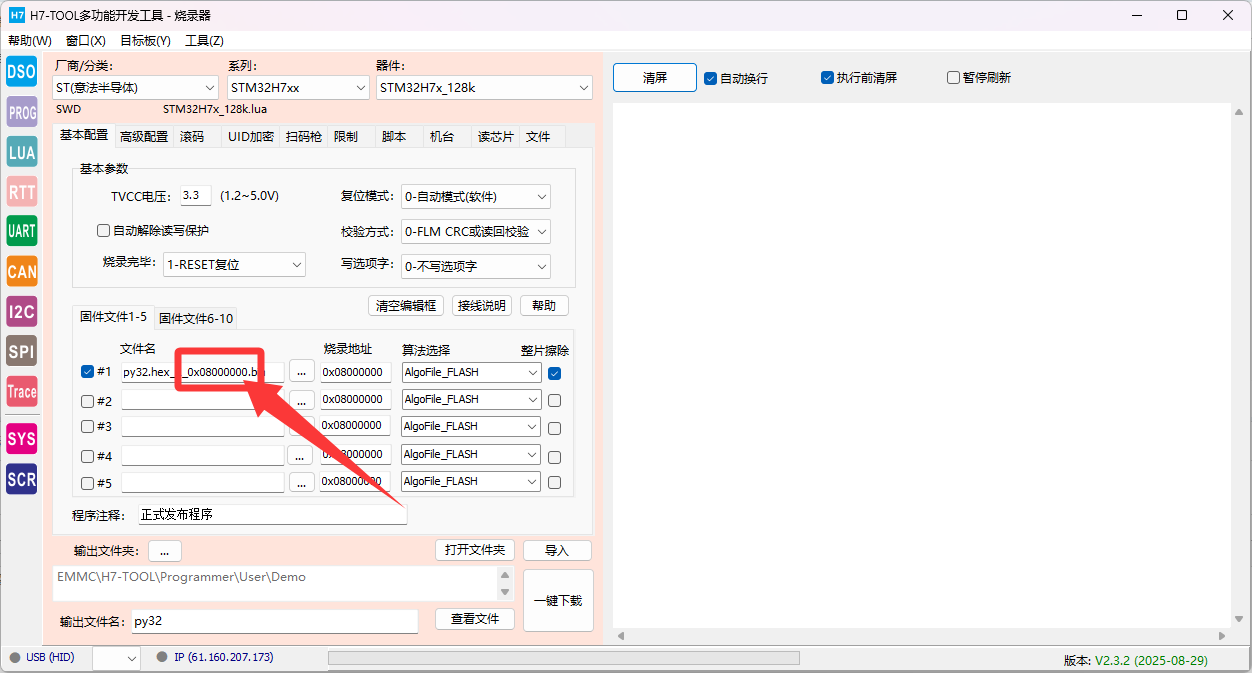Open the UART serial tool
1252x673 pixels.
pyautogui.click(x=21, y=231)
